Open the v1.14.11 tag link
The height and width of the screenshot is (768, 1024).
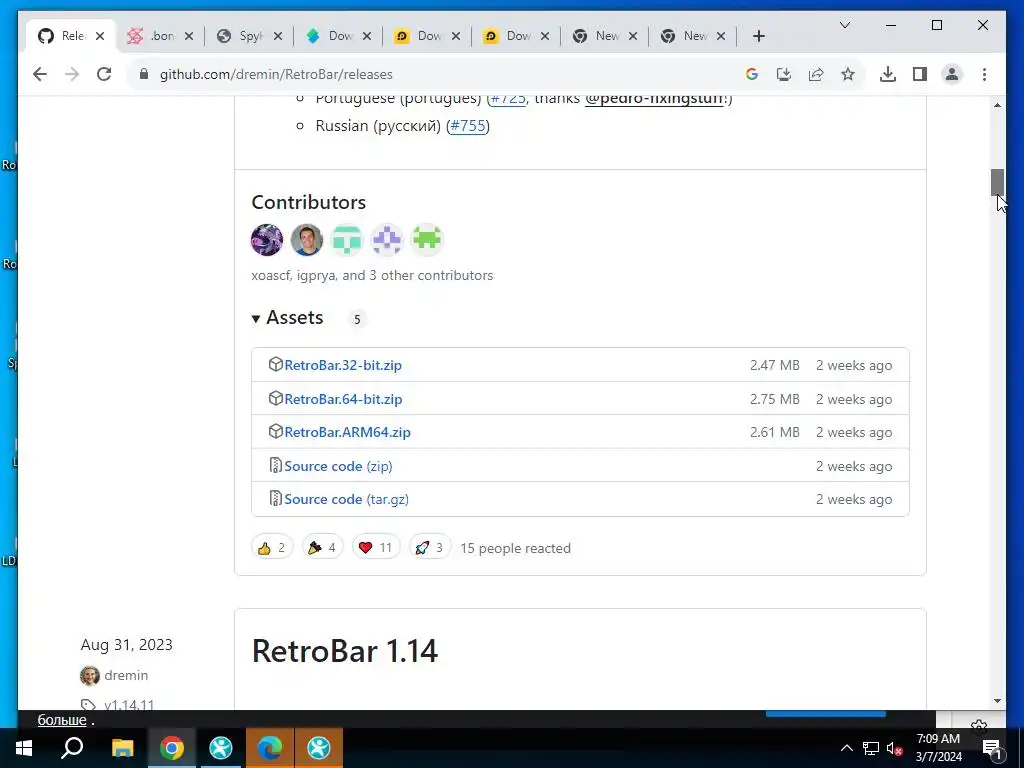coord(129,705)
